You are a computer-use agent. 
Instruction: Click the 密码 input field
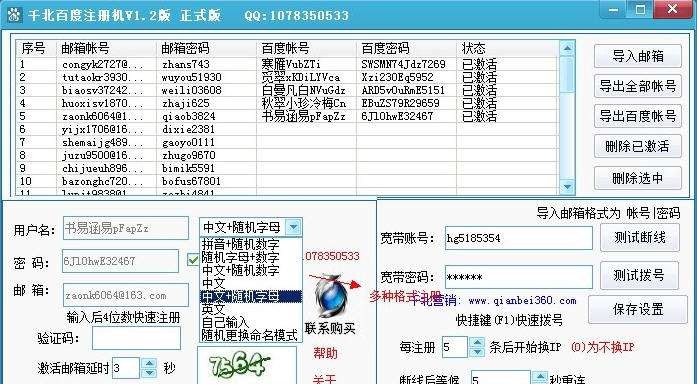120,261
